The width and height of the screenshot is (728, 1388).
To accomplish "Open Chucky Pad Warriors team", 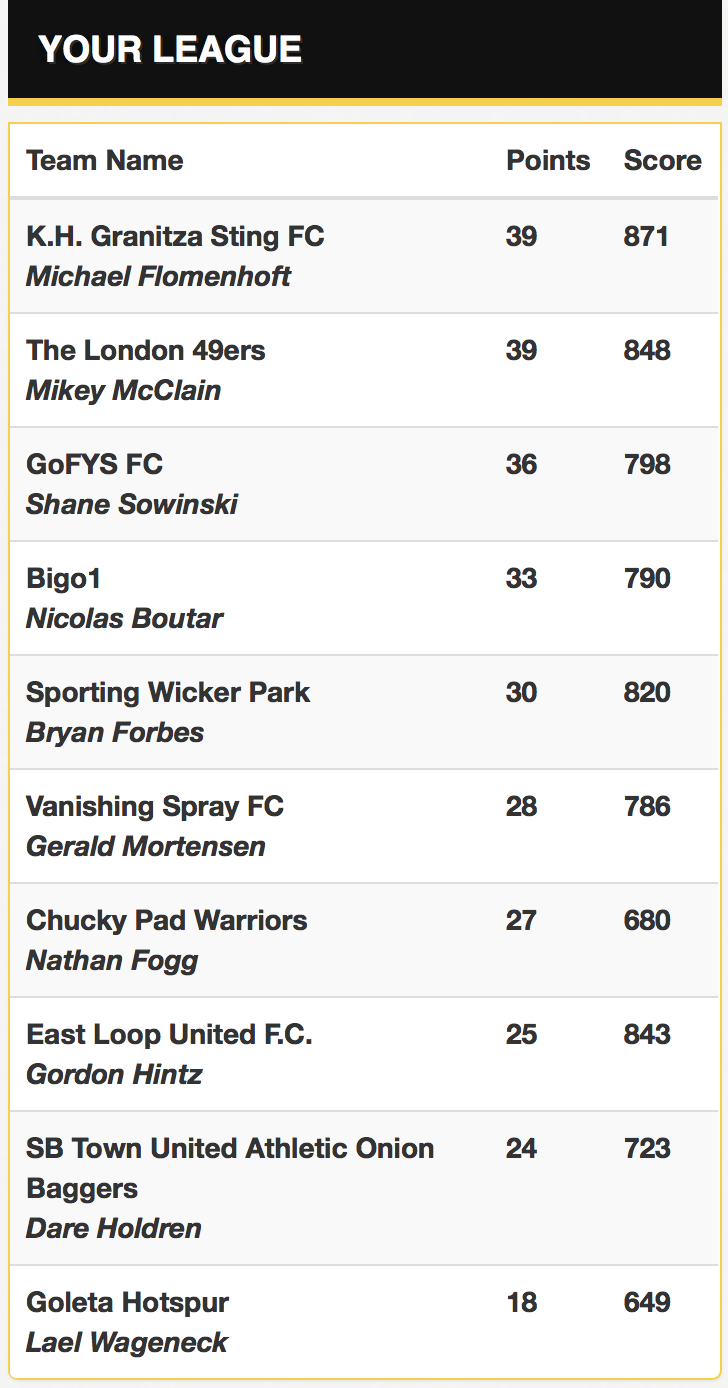I will 167,921.
